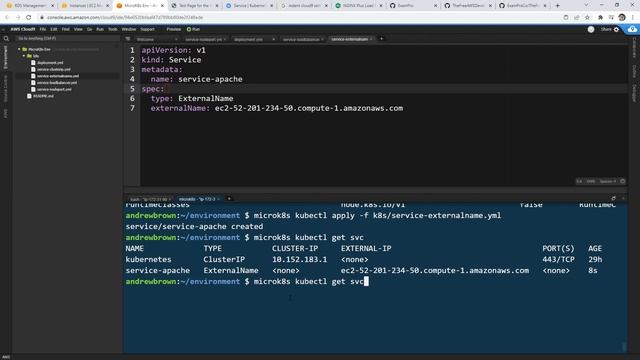Open the View menu

[x=78, y=29]
